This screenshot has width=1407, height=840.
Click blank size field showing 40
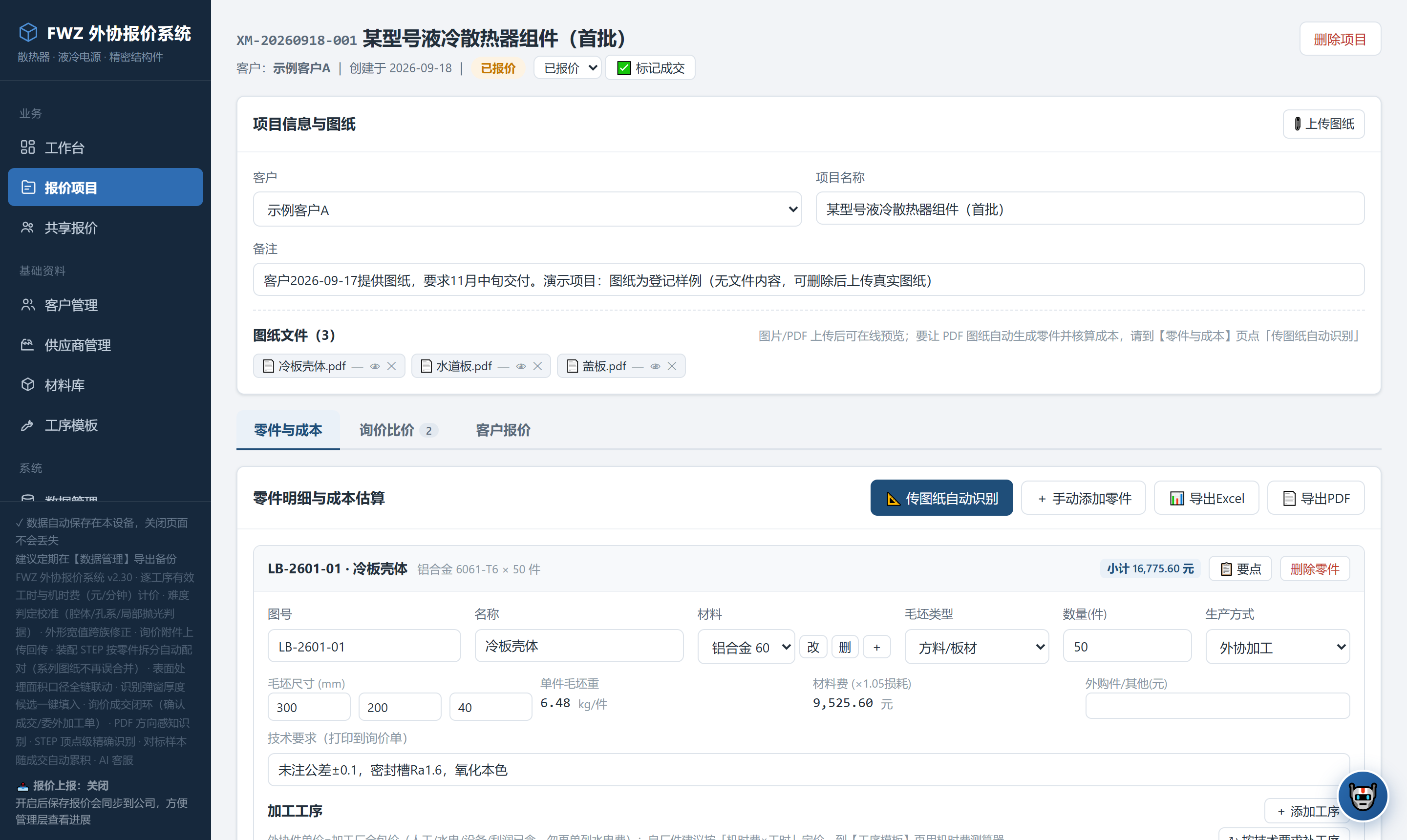490,707
